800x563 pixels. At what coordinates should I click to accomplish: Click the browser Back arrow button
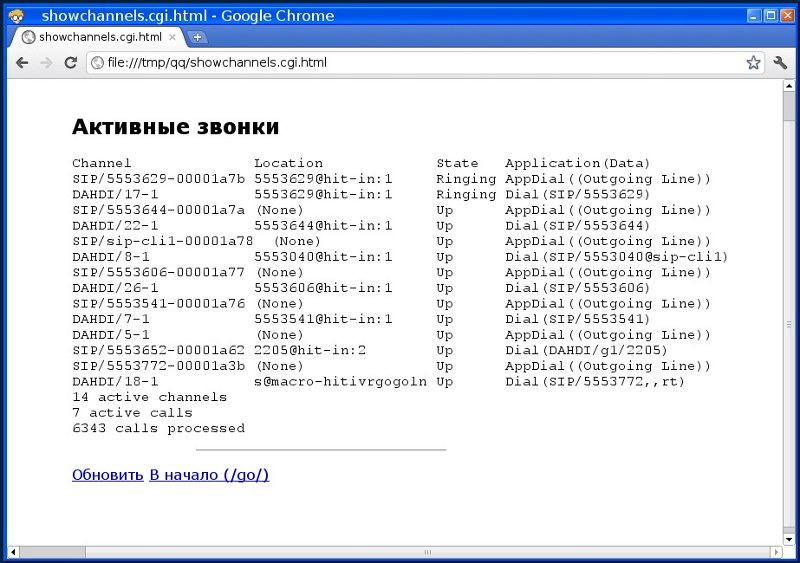pyautogui.click(x=21, y=62)
